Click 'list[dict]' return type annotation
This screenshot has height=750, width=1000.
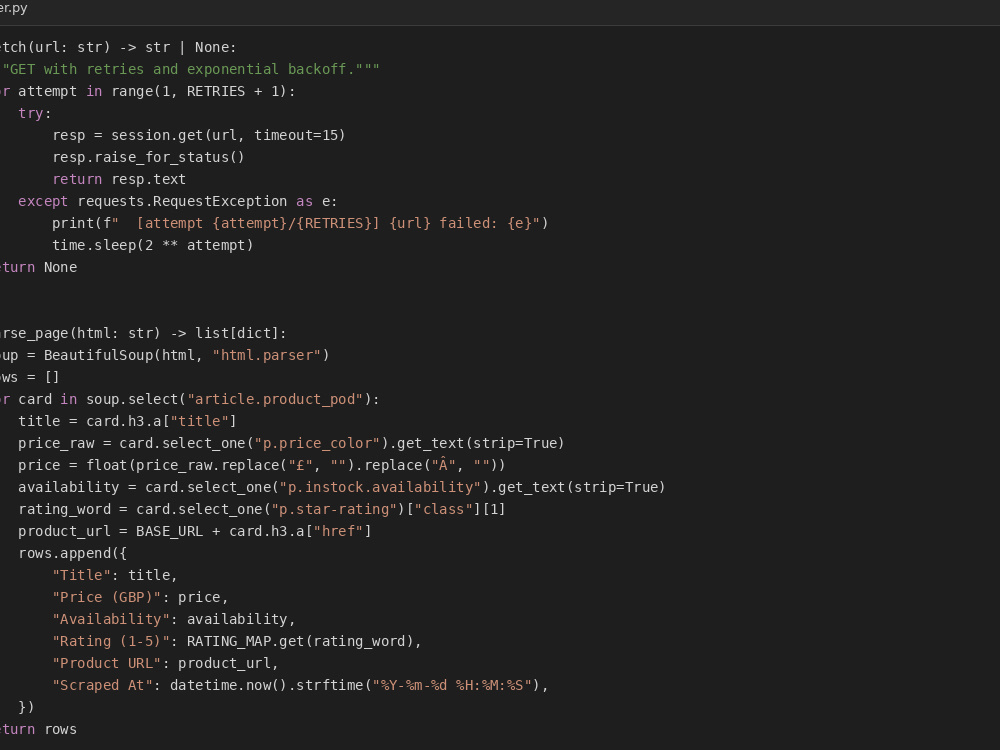point(237,333)
